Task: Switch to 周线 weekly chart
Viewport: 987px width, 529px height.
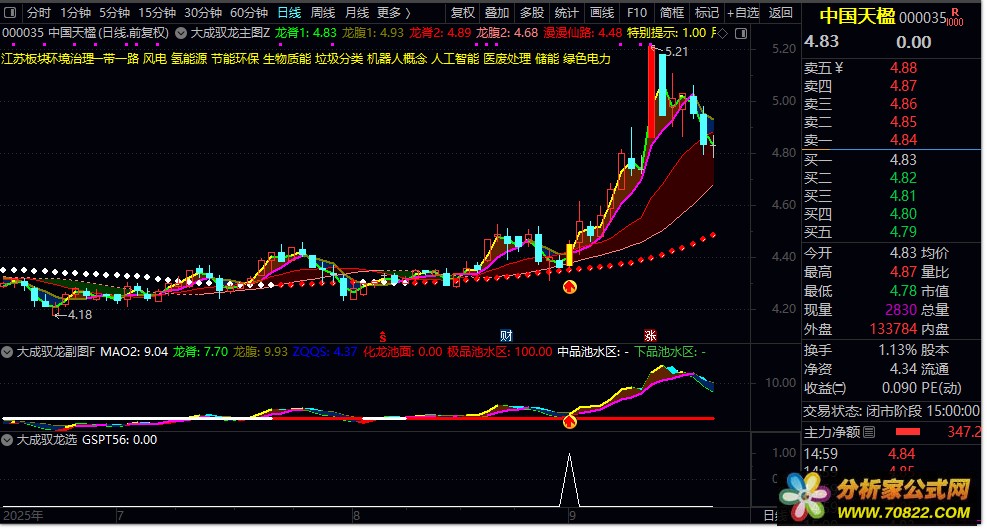Action: click(323, 12)
